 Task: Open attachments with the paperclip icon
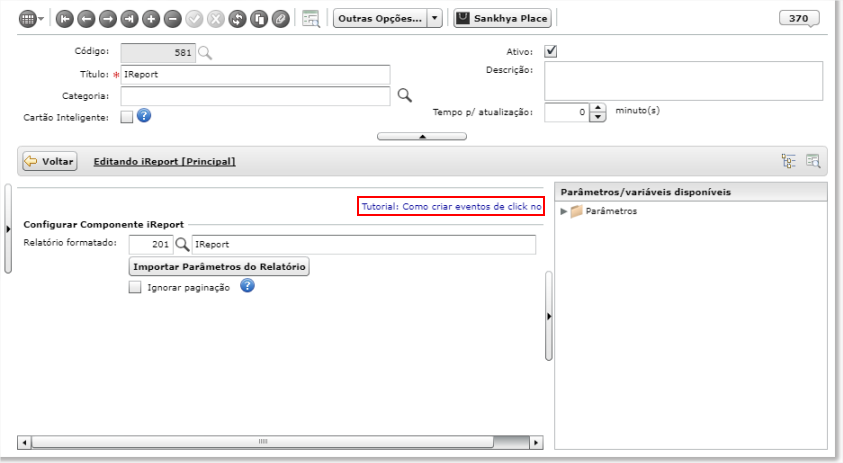280,19
